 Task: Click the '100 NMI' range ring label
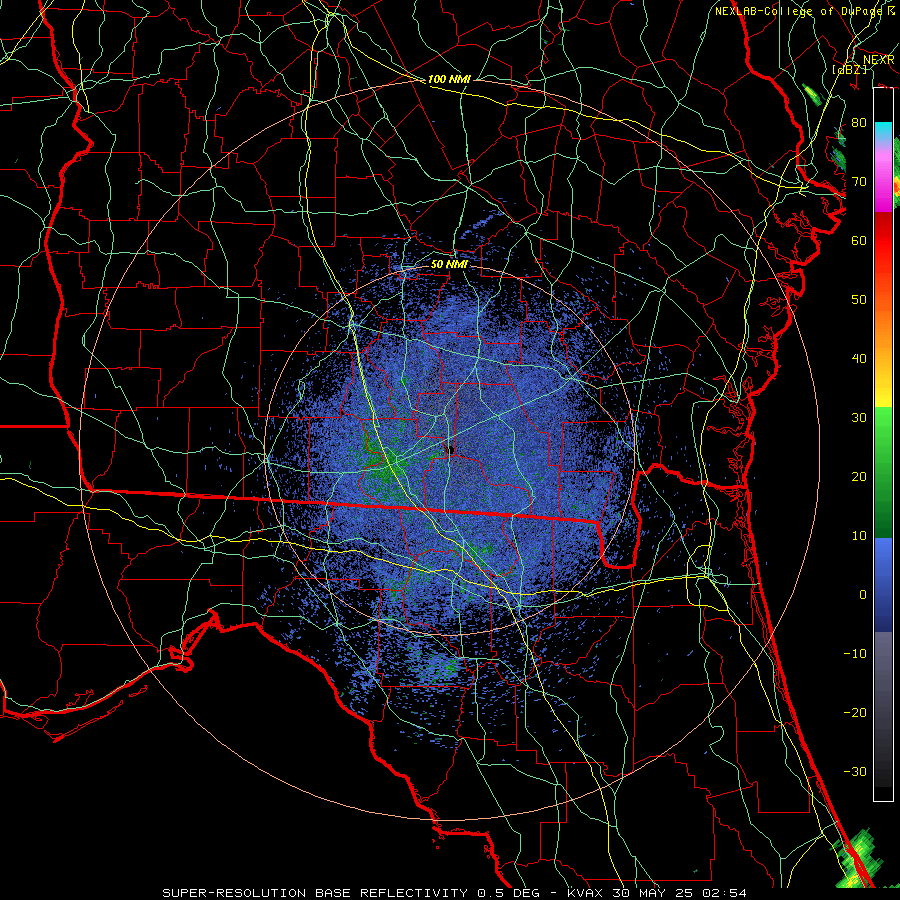449,79
